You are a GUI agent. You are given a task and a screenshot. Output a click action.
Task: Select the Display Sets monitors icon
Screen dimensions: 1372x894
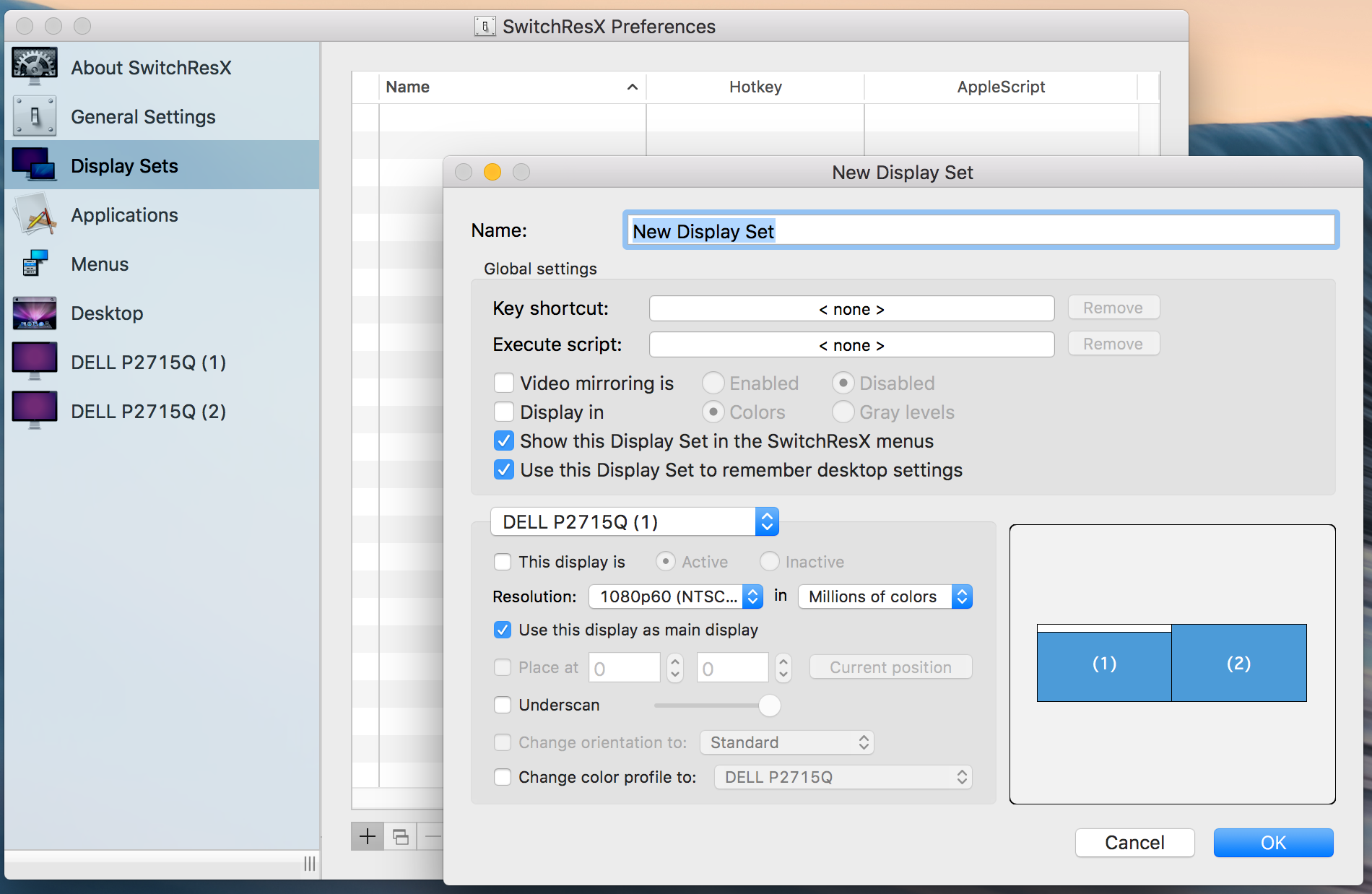click(35, 165)
